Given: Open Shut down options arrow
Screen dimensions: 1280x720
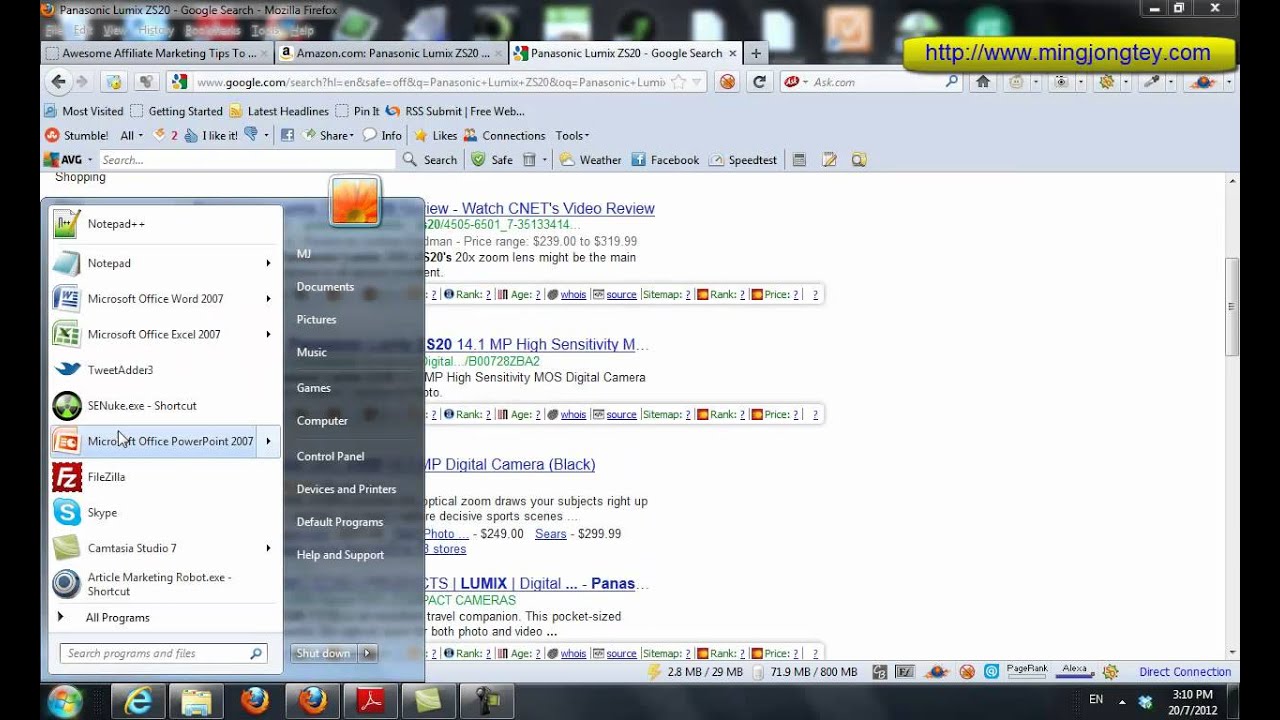Looking at the screenshot, I should (367, 653).
